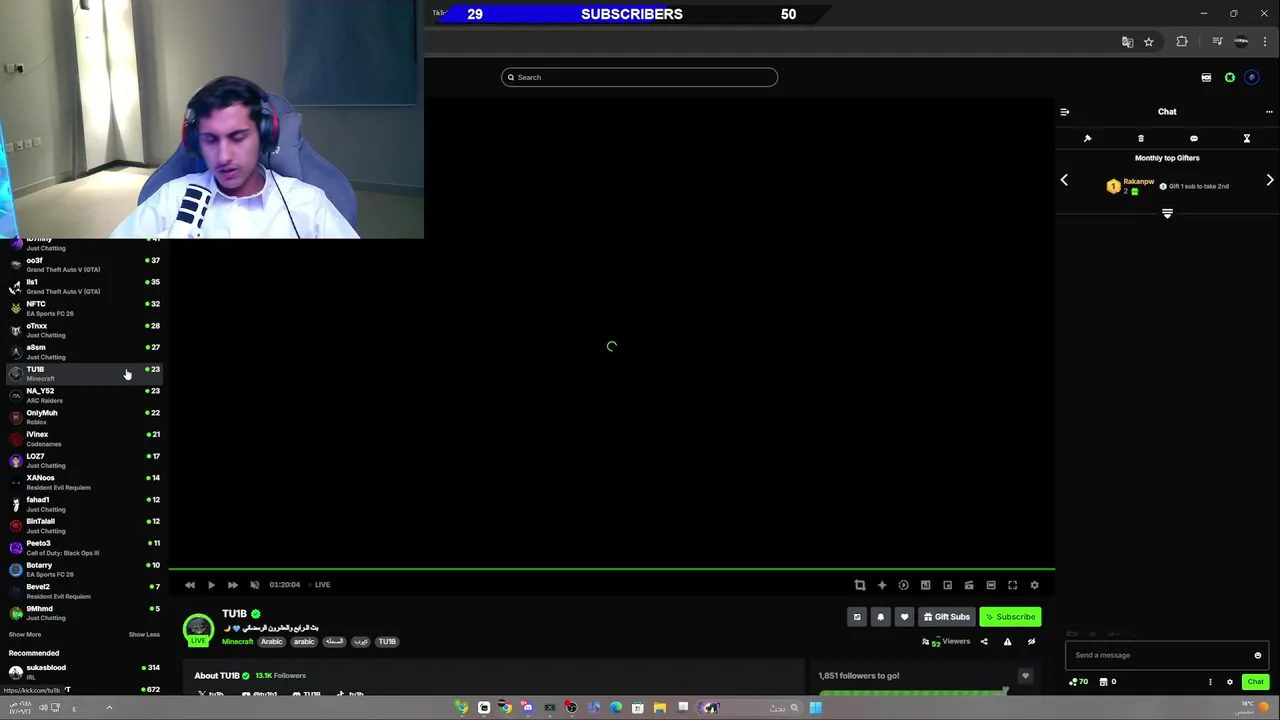Open chat settings gear icon
This screenshot has height=720, width=1280.
click(x=1230, y=682)
